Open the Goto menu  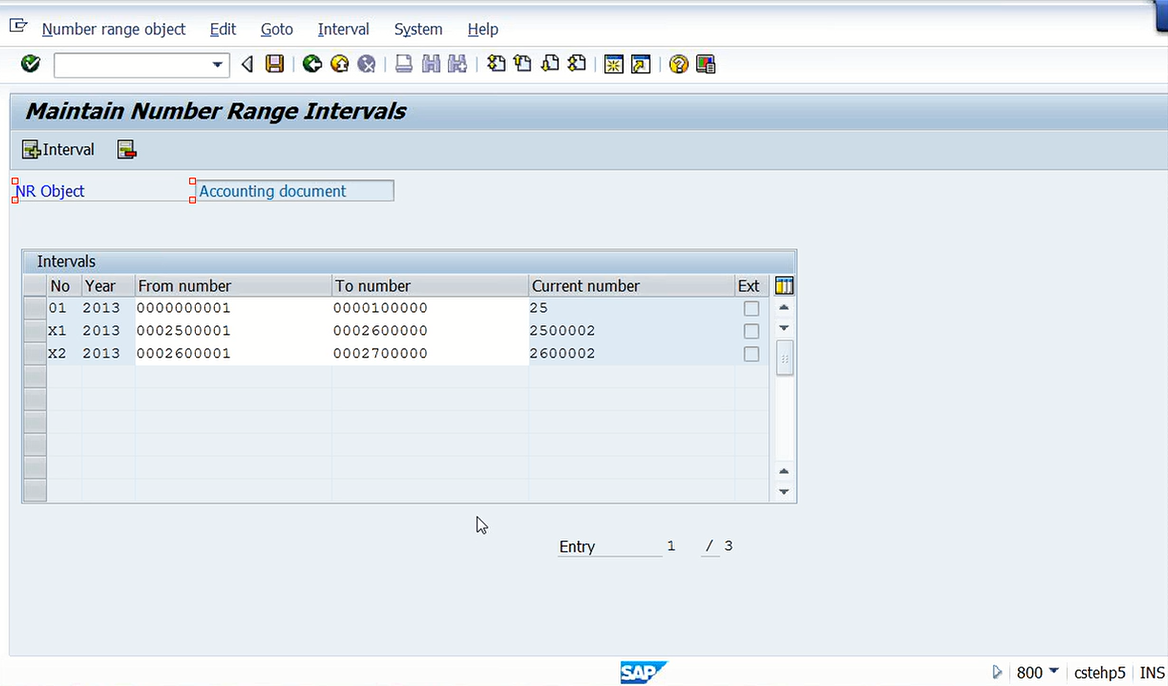coord(276,29)
